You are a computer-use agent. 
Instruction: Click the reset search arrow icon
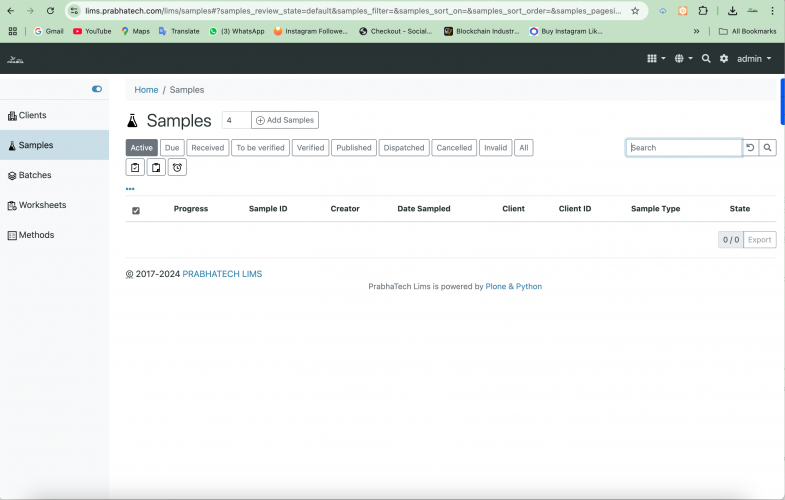pyautogui.click(x=750, y=148)
